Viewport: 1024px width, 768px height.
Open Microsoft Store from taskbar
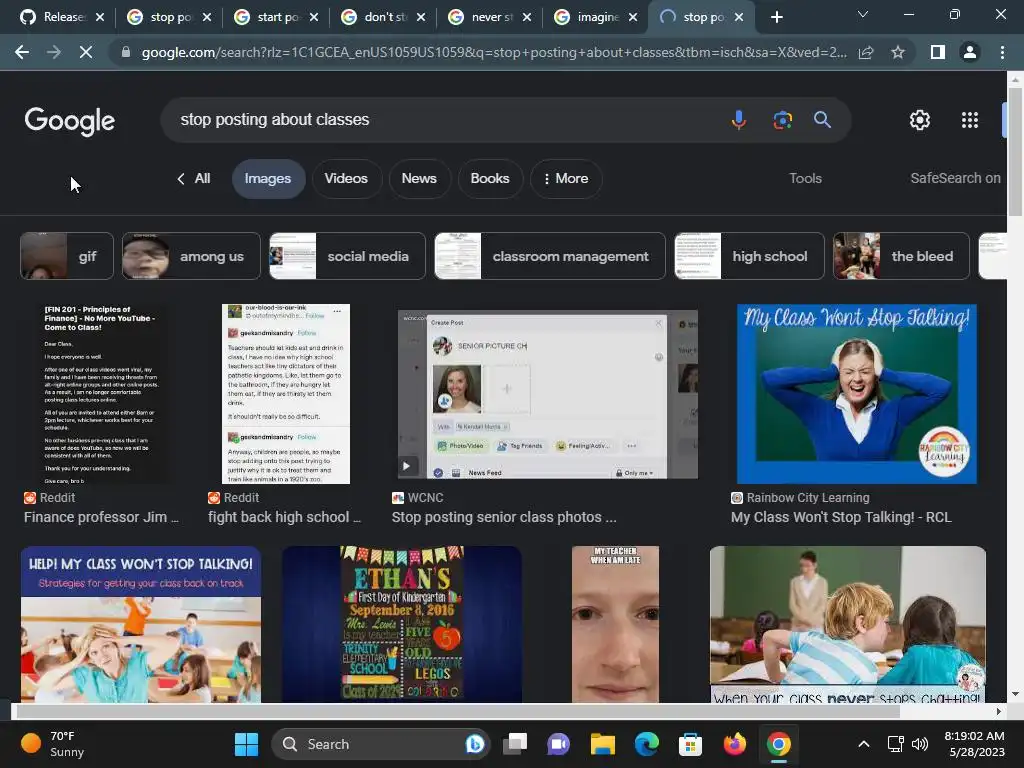click(690, 744)
